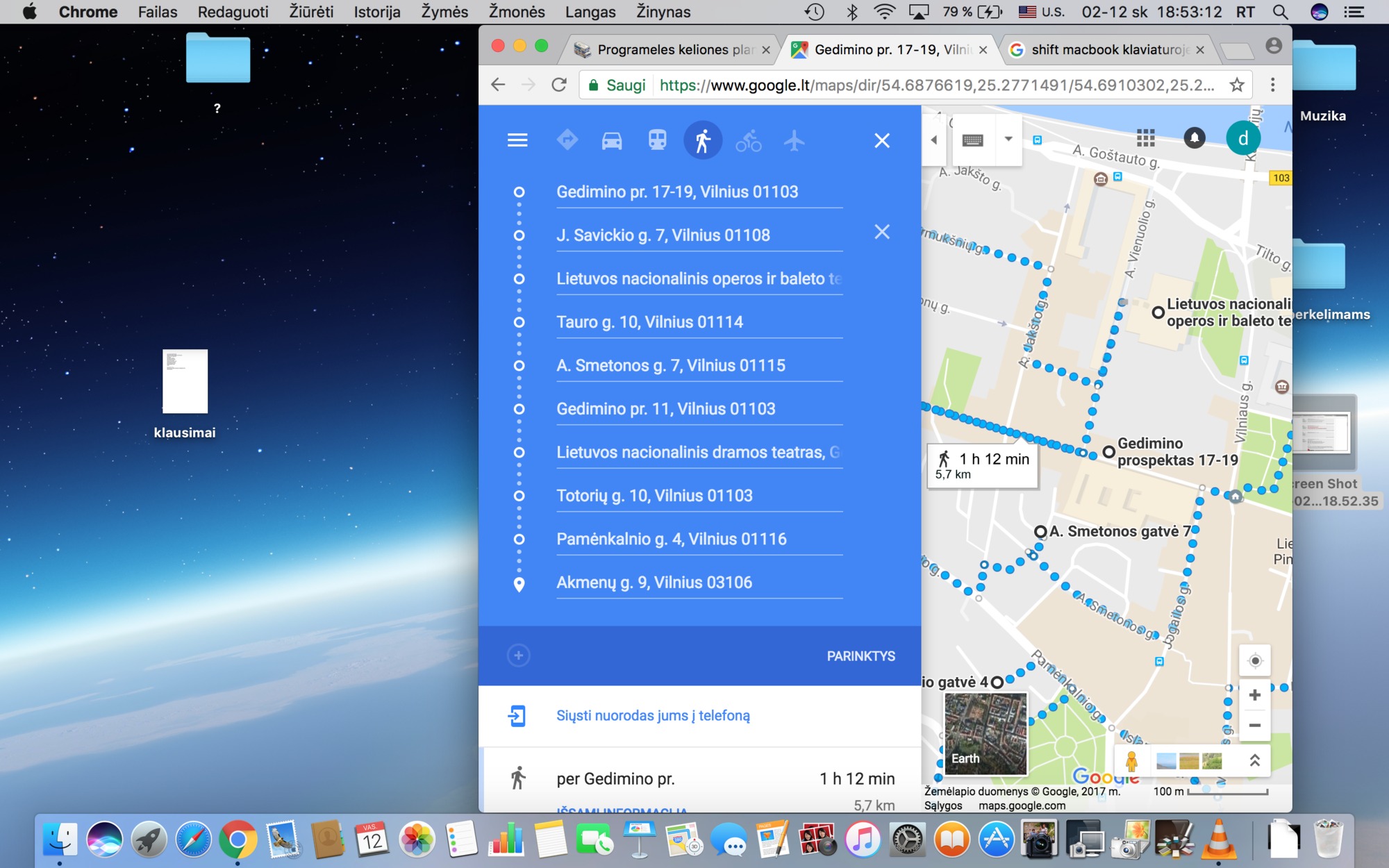Screen dimensions: 1389x868
Task: Select public transit travel mode
Action: [x=657, y=140]
